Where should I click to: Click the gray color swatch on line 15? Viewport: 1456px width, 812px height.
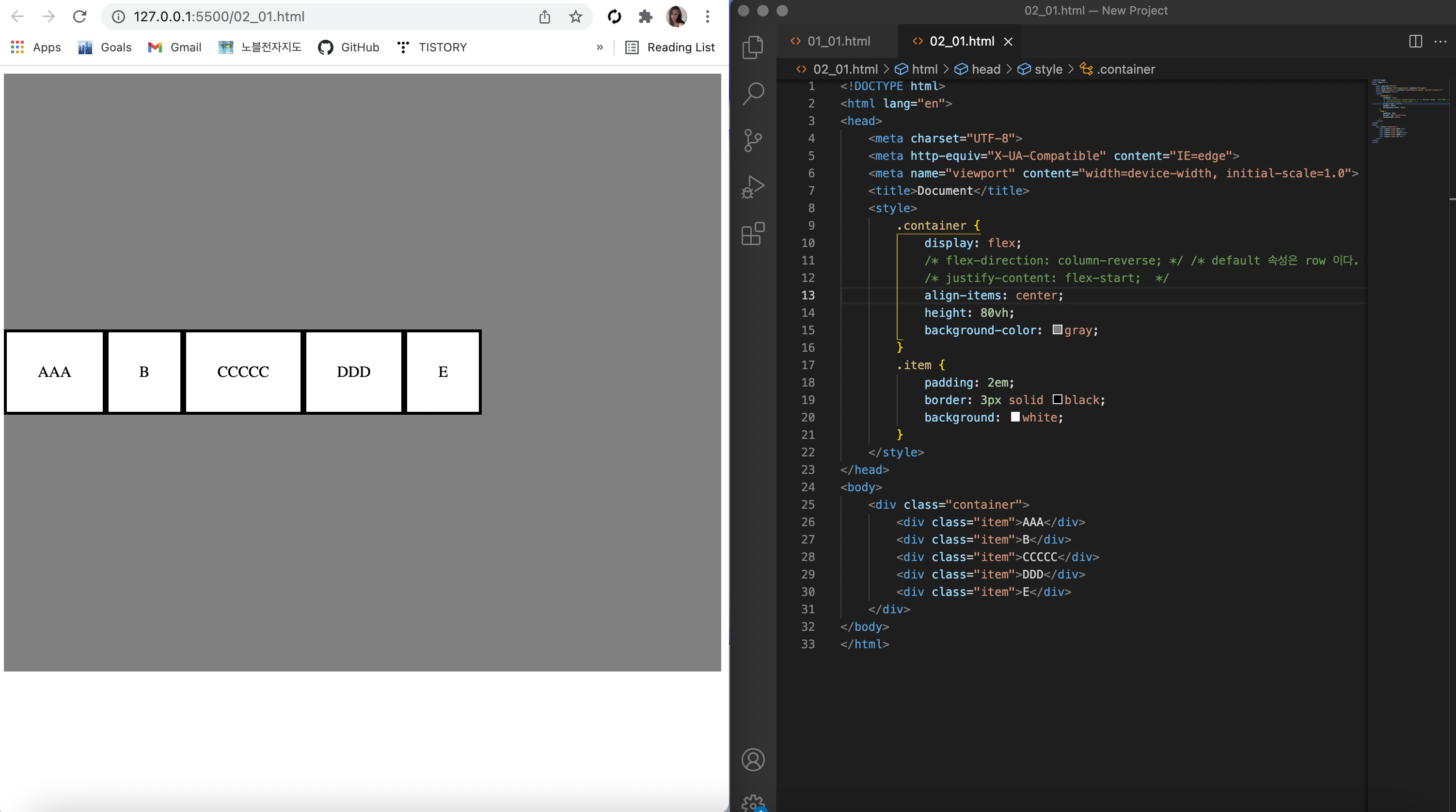coord(1058,330)
